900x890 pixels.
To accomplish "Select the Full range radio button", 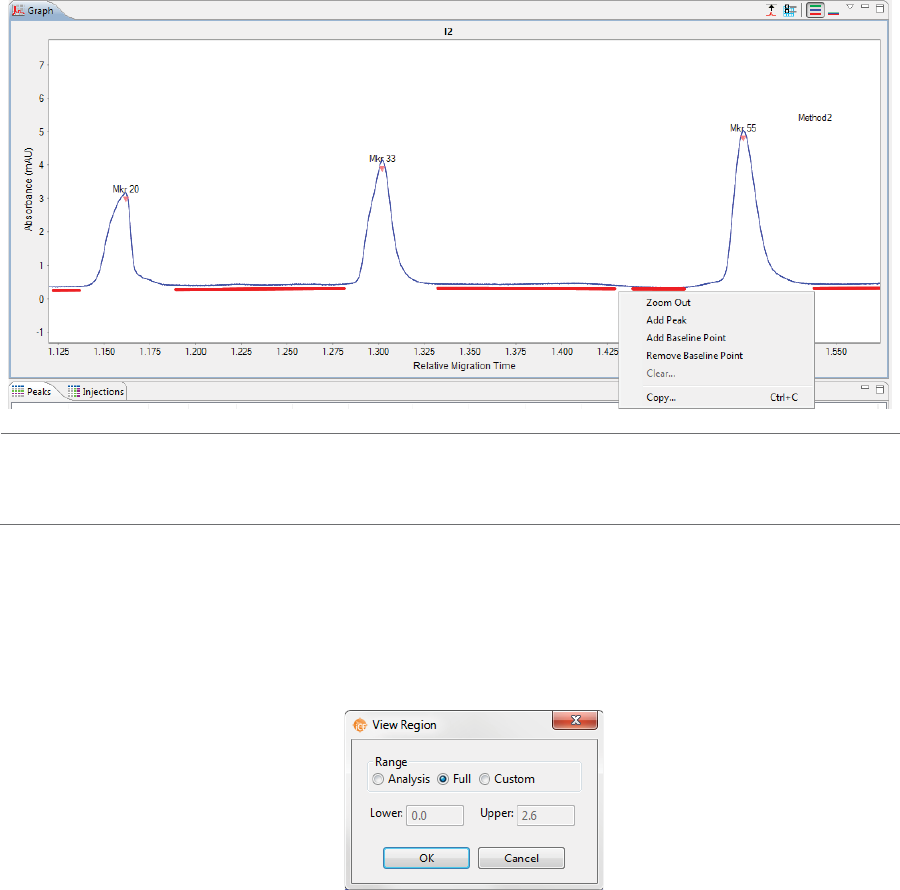I will tap(443, 779).
